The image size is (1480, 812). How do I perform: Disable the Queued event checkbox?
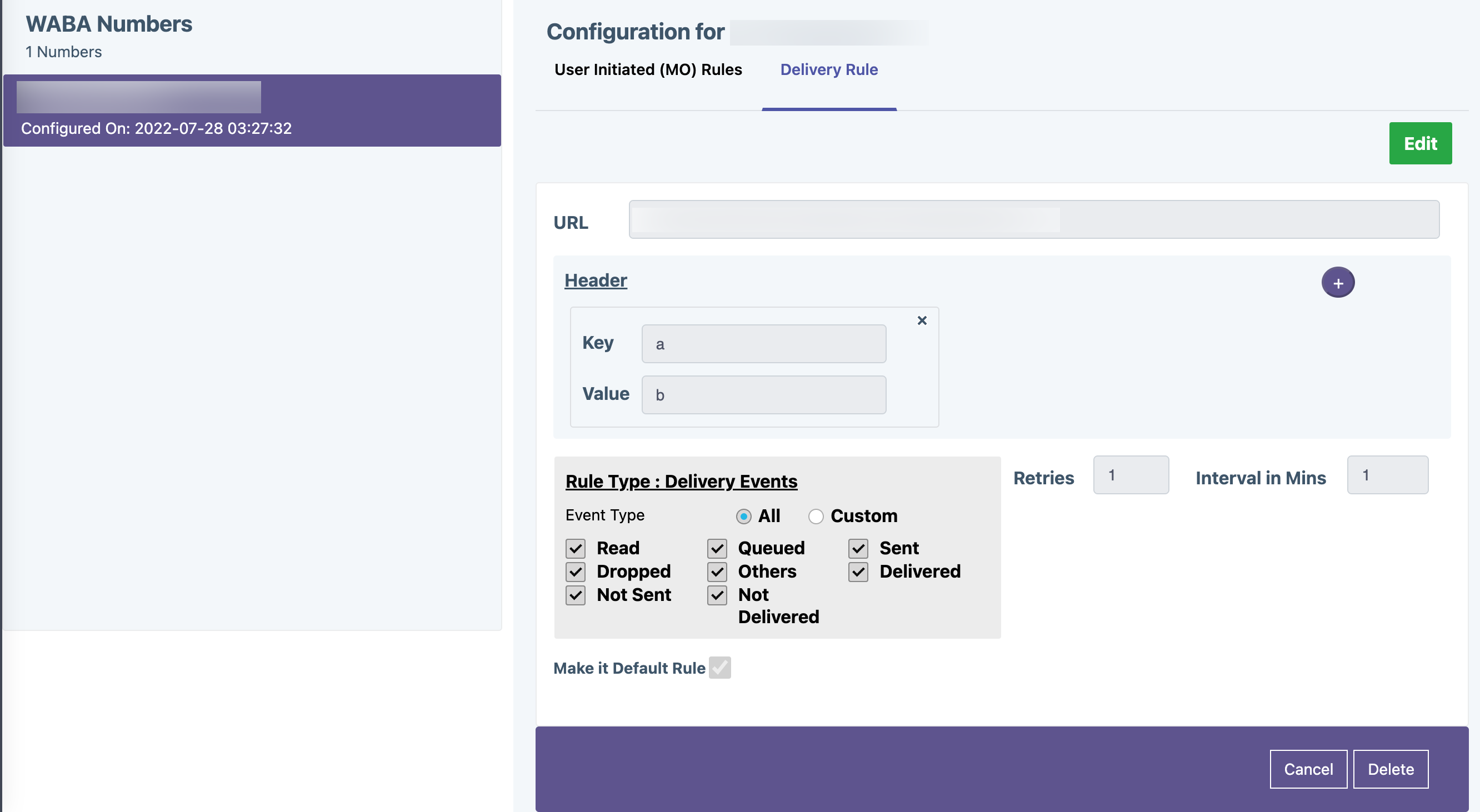click(717, 548)
